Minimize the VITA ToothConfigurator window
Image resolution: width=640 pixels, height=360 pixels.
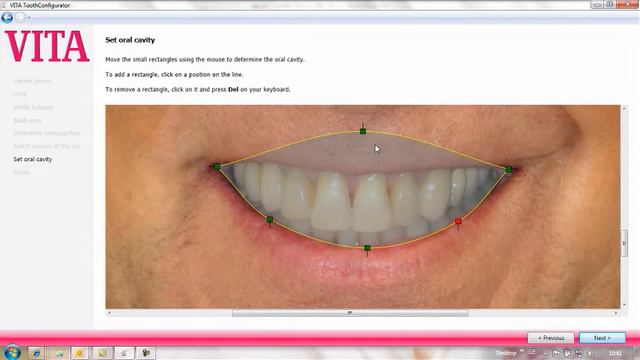tap(598, 4)
